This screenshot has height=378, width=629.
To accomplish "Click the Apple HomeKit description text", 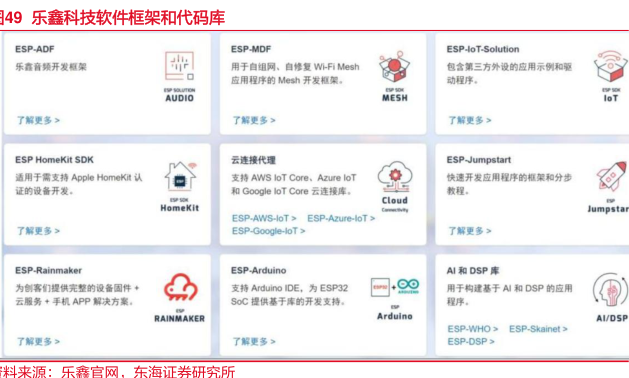I will coord(79,184).
